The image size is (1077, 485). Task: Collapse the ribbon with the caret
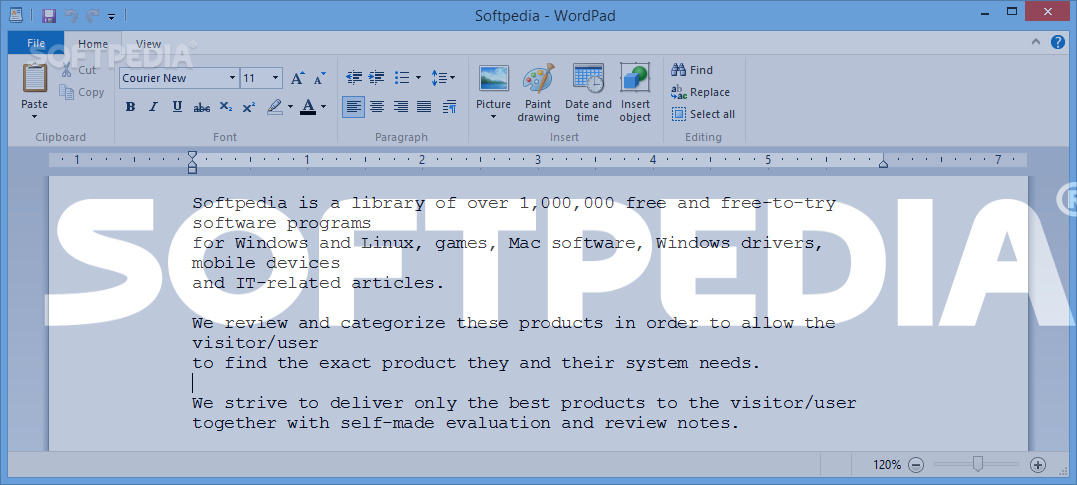1036,43
